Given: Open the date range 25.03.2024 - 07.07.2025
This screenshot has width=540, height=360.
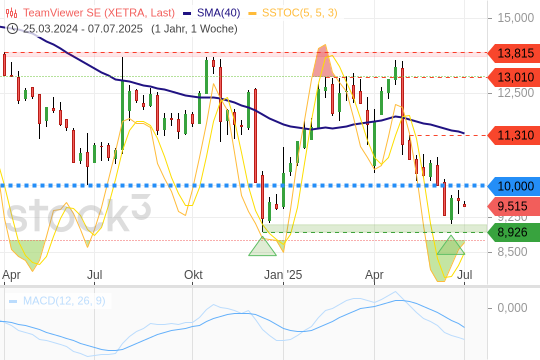Looking at the screenshot, I should (x=83, y=29).
